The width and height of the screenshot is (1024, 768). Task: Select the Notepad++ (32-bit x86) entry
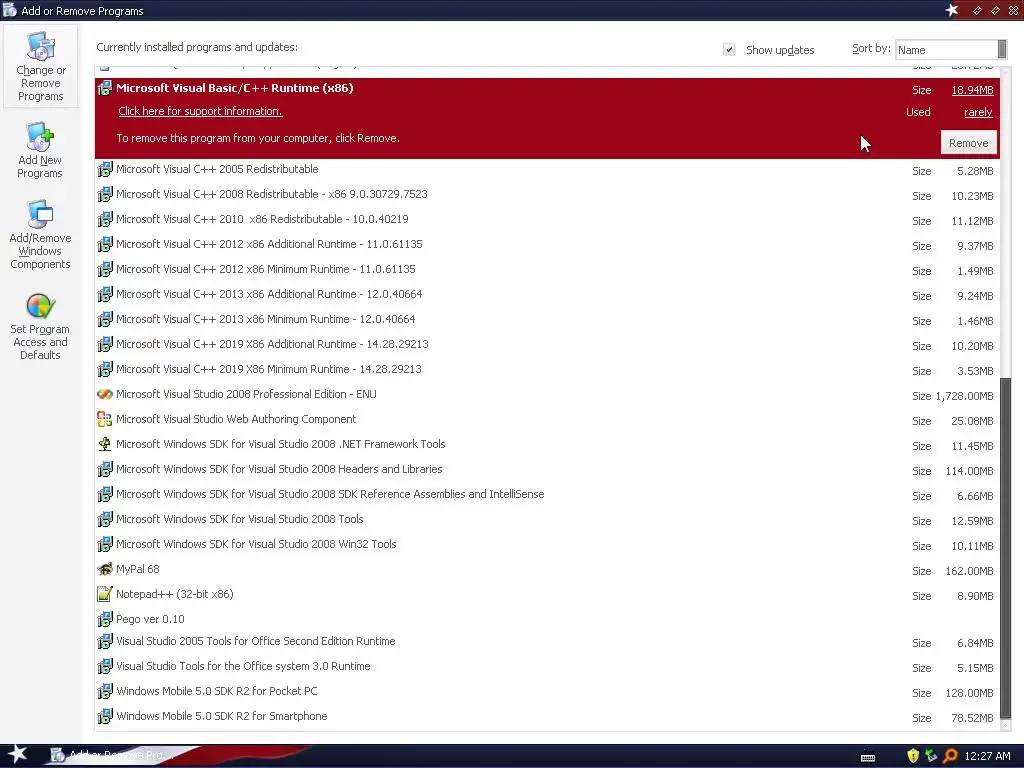(547, 594)
